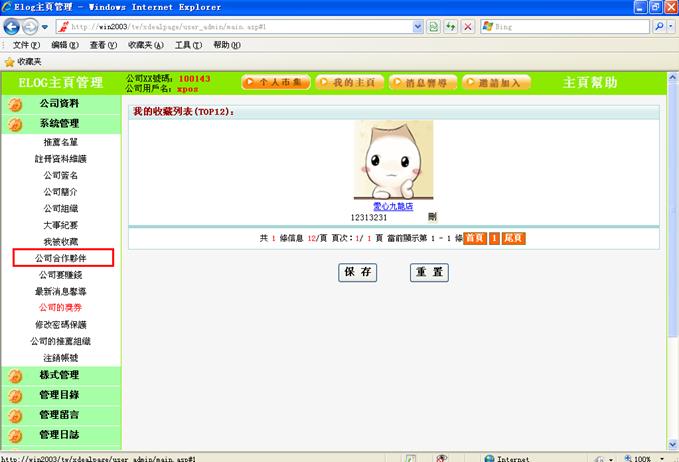Image resolution: width=679 pixels, height=462 pixels.
Task: Click the orange icon beside 樣式管理
Action: 15,376
